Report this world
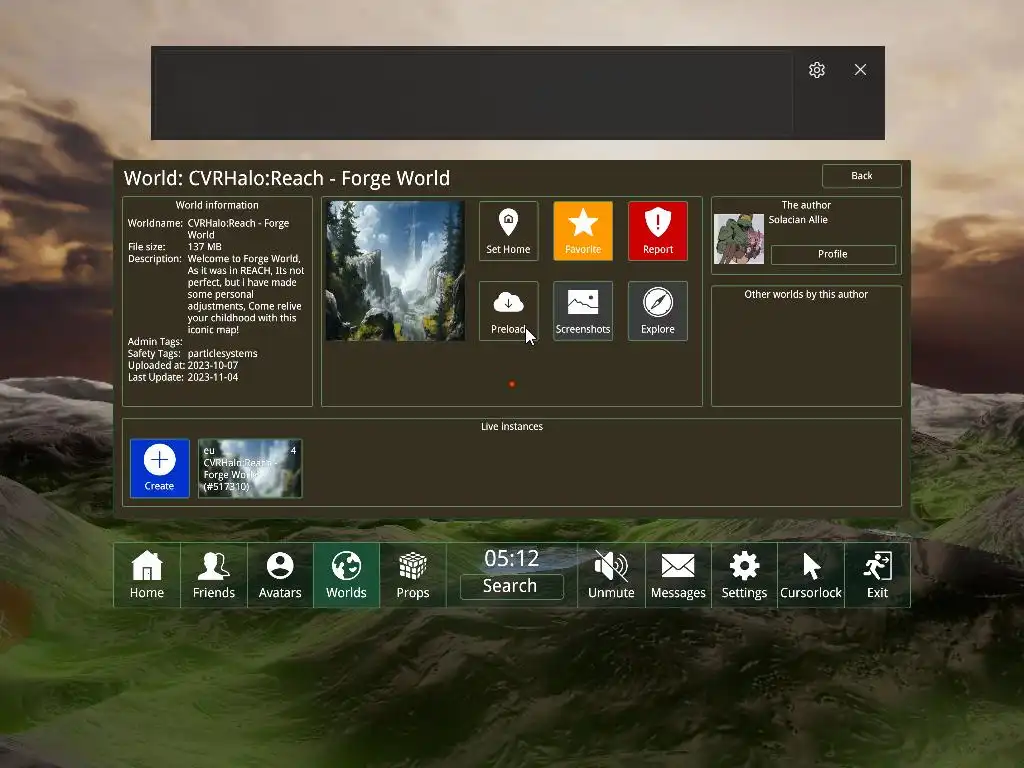The height and width of the screenshot is (768, 1024). [x=658, y=231]
